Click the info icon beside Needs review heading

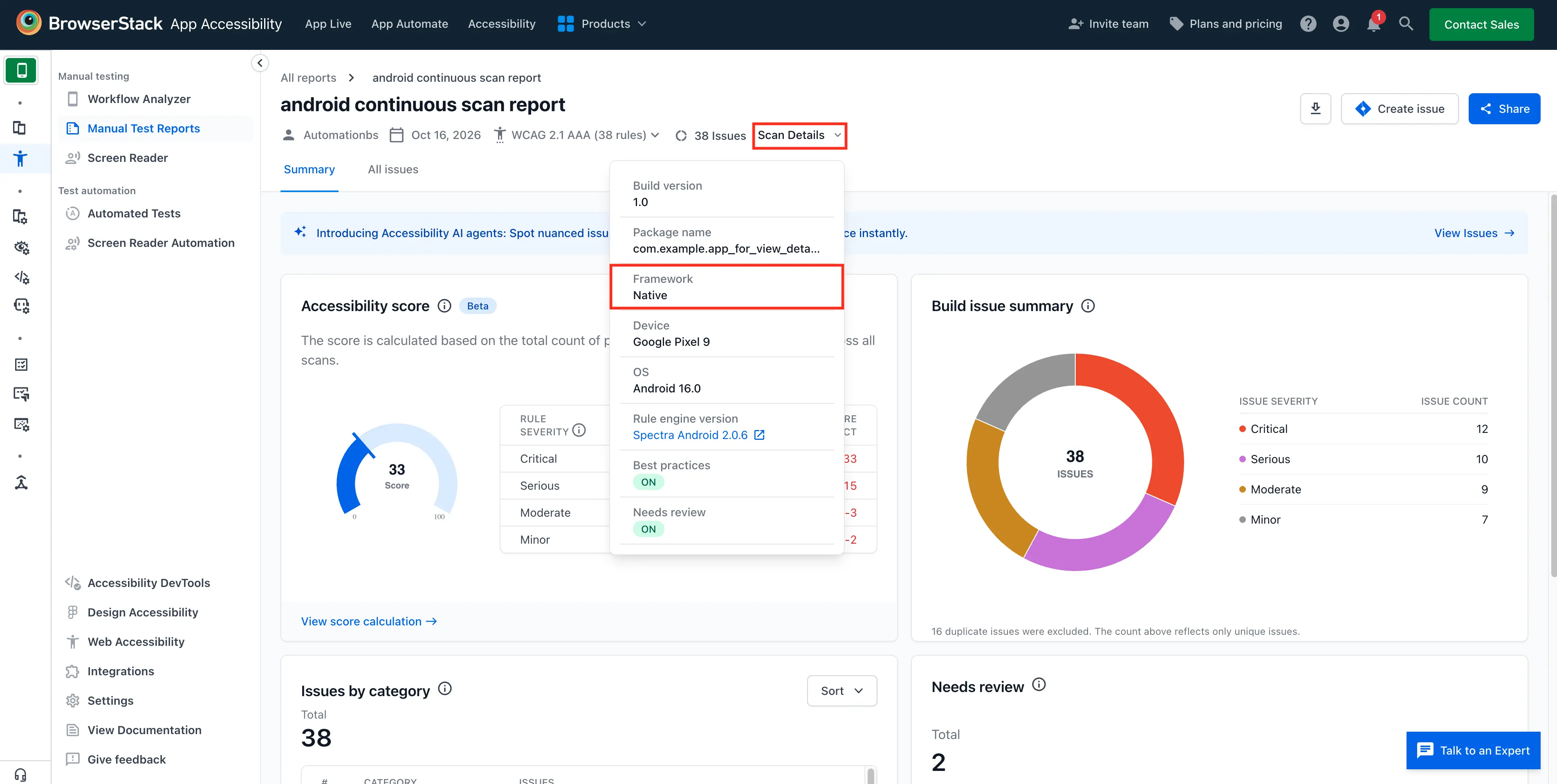click(x=1039, y=685)
